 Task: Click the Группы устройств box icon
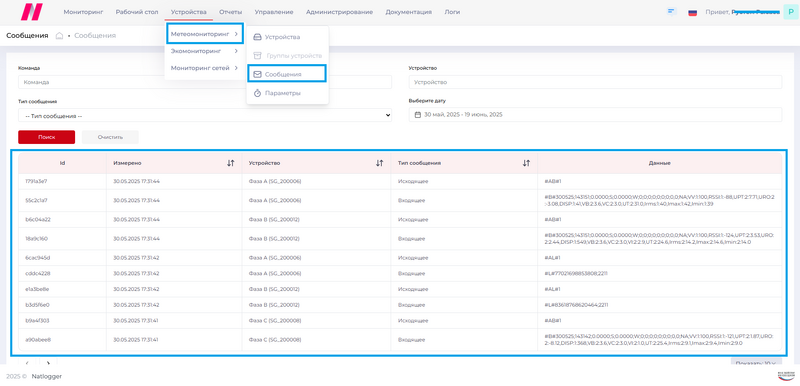(x=258, y=55)
